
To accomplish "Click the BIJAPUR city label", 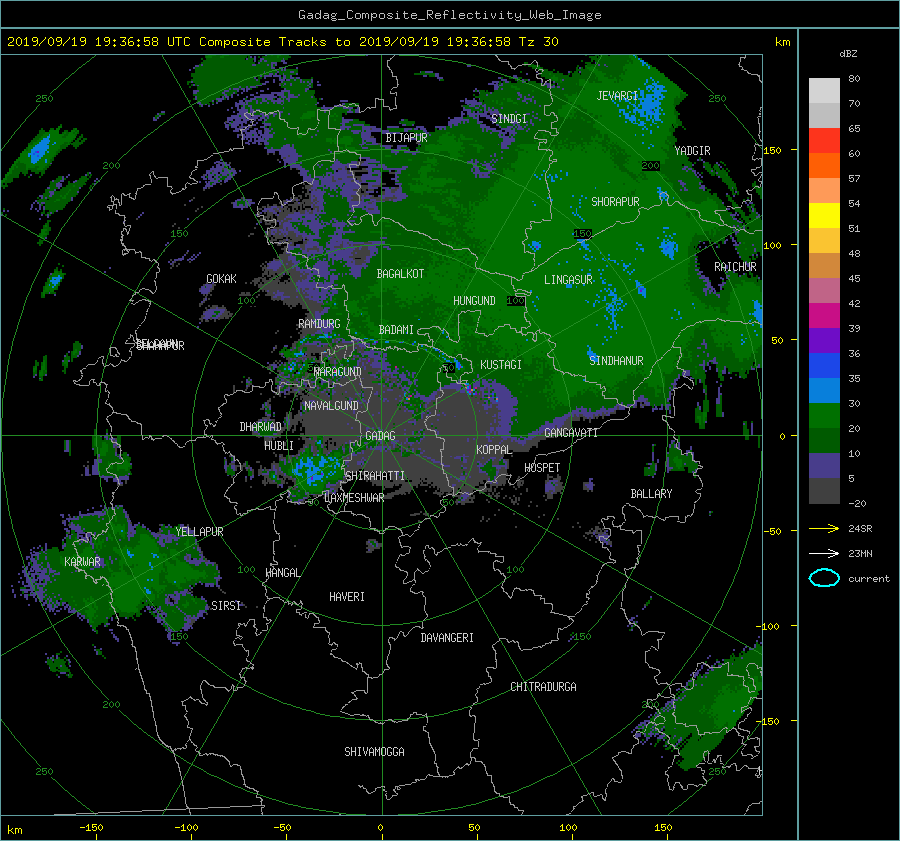I will coord(406,138).
